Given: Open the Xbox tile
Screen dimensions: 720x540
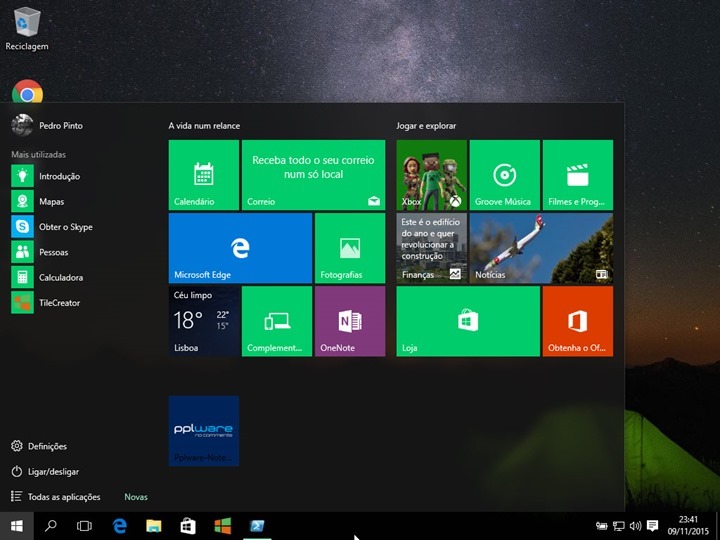Looking at the screenshot, I should coord(432,175).
